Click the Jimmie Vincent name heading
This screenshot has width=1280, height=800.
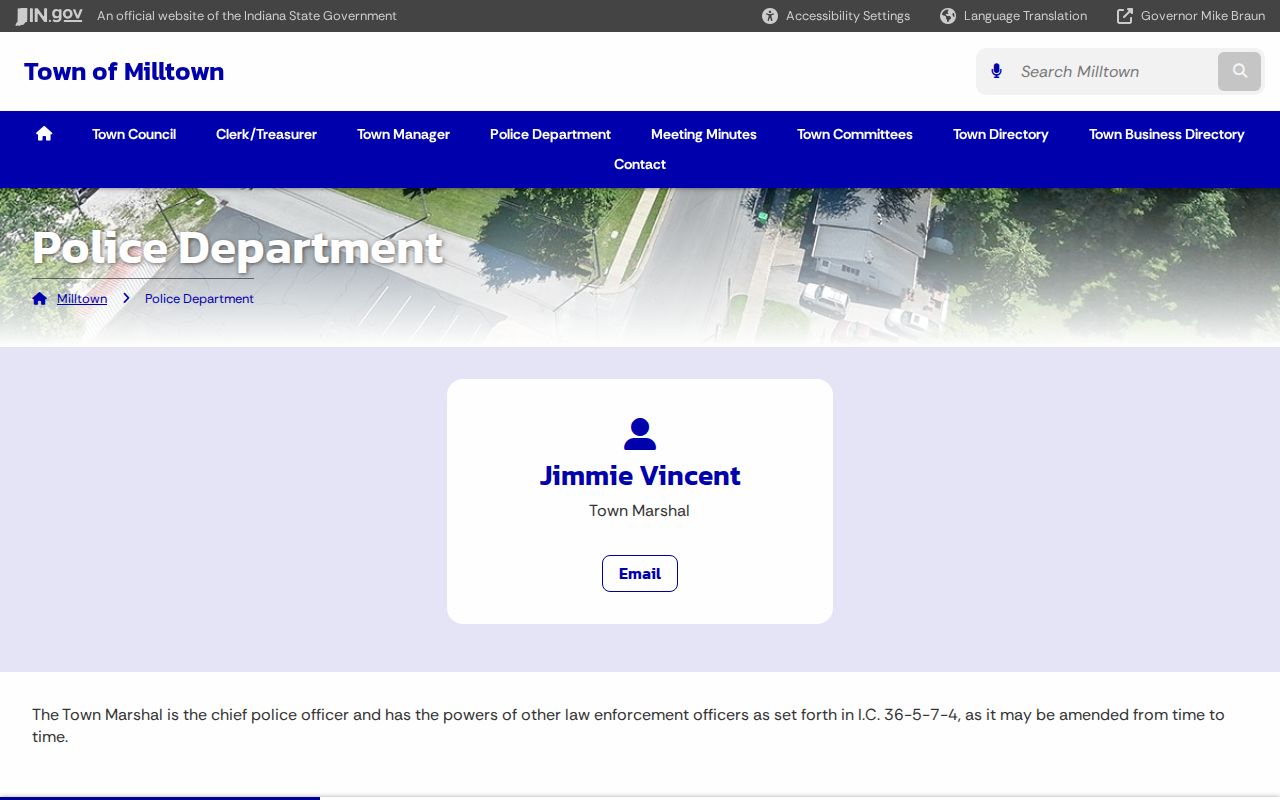(640, 476)
